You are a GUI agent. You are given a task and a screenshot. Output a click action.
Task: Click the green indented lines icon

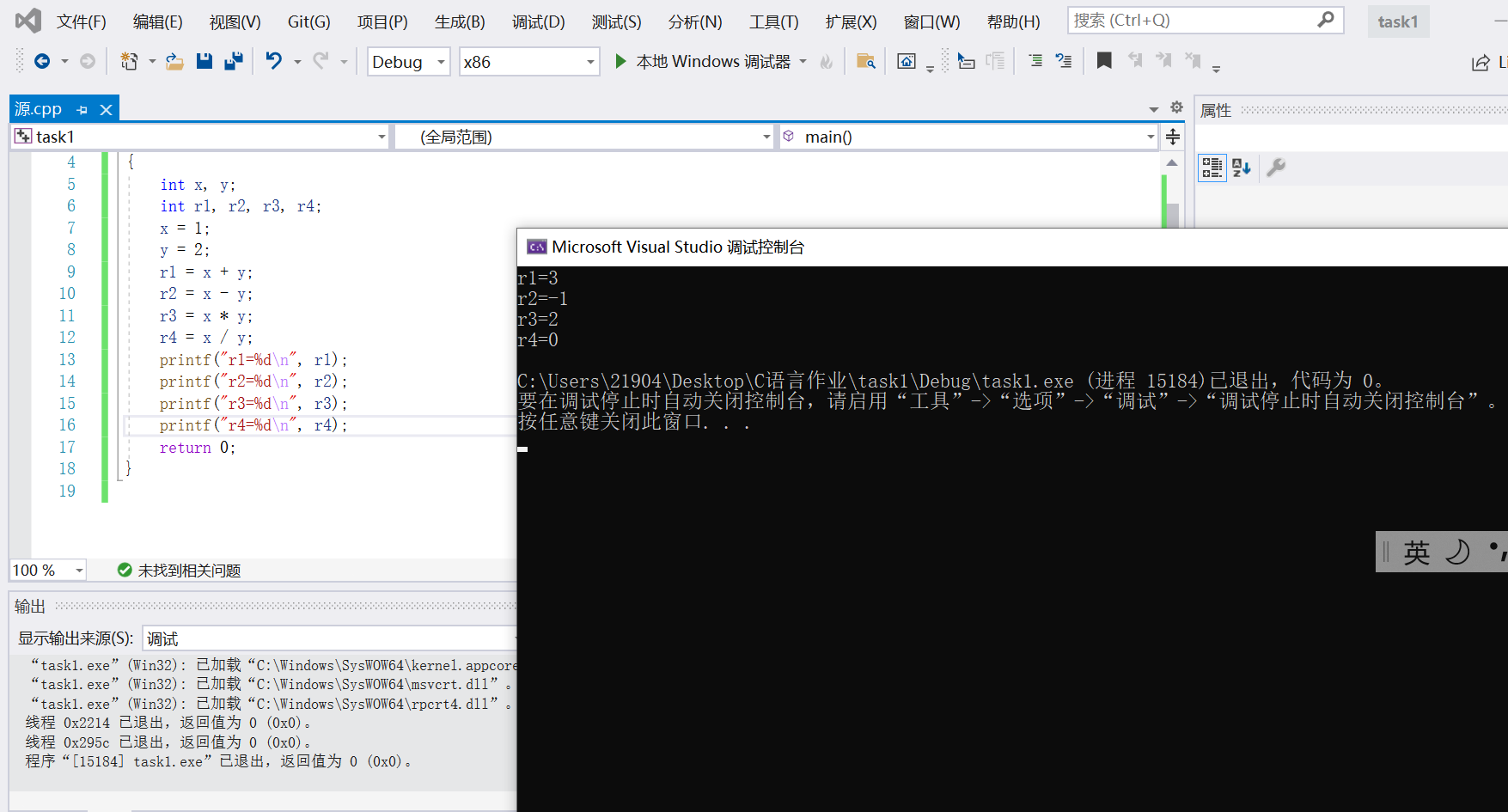pos(1035,61)
